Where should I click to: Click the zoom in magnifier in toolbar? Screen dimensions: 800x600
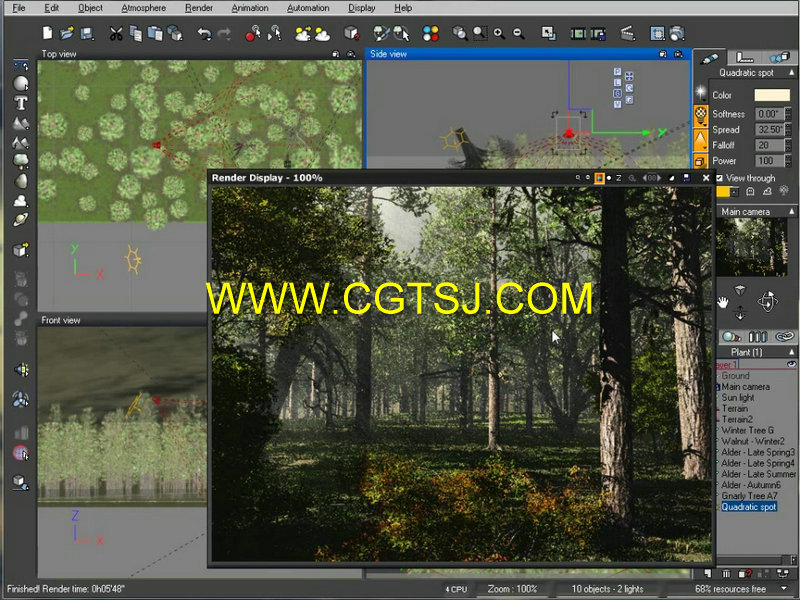[x=499, y=34]
